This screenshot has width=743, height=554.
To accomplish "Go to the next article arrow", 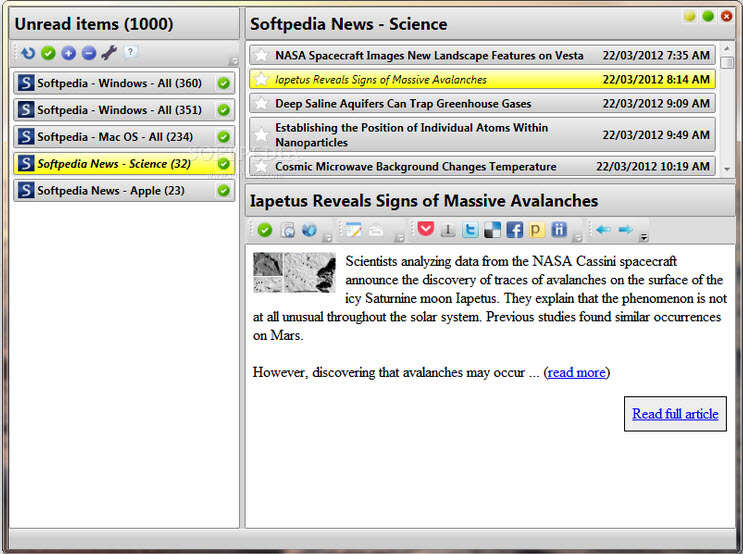I will coord(626,230).
